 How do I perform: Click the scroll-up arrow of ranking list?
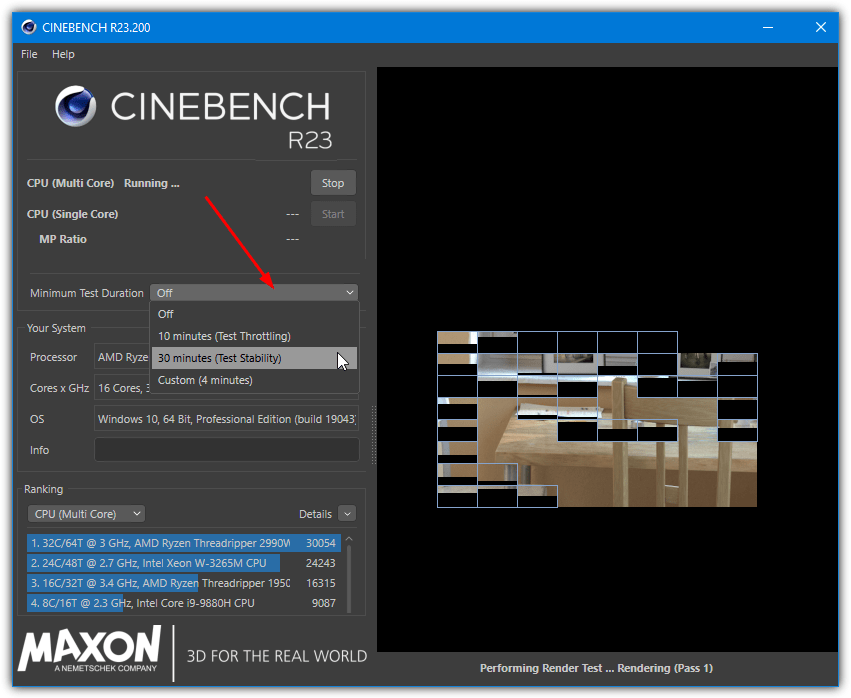pyautogui.click(x=349, y=539)
